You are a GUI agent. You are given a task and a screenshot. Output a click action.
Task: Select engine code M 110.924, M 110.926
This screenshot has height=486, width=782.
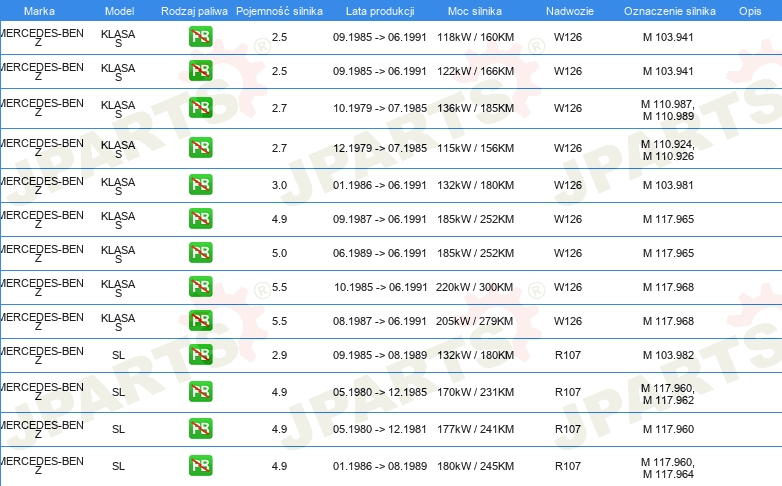pyautogui.click(x=668, y=150)
